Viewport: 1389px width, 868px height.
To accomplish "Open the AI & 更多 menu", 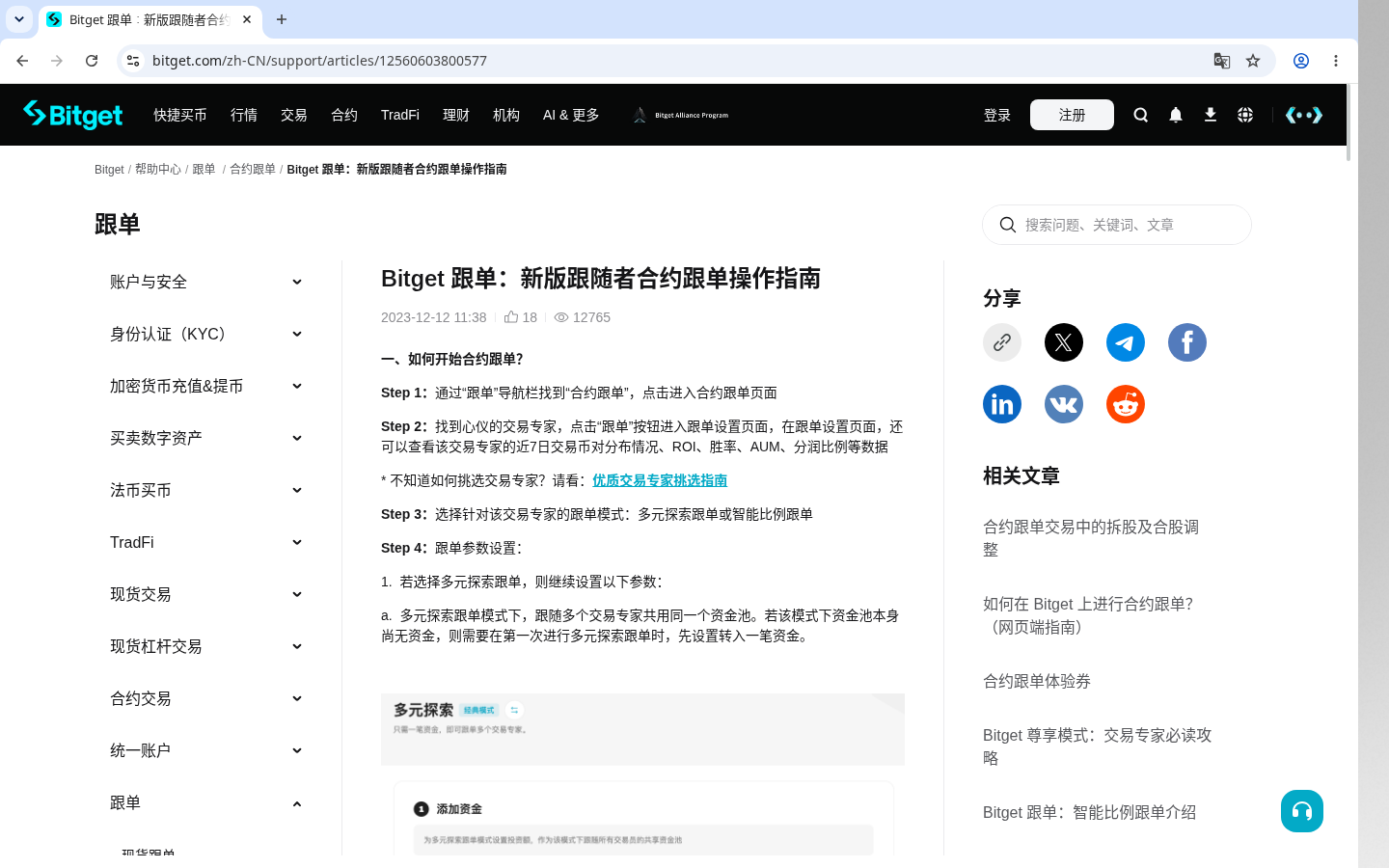I will (571, 115).
